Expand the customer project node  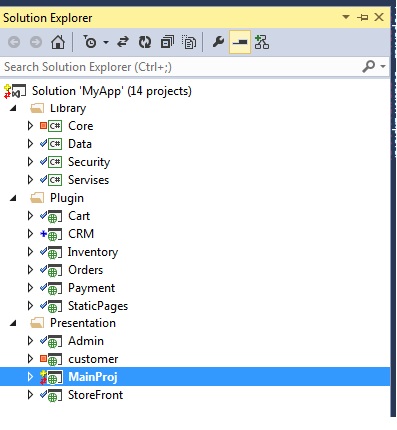pos(30,359)
